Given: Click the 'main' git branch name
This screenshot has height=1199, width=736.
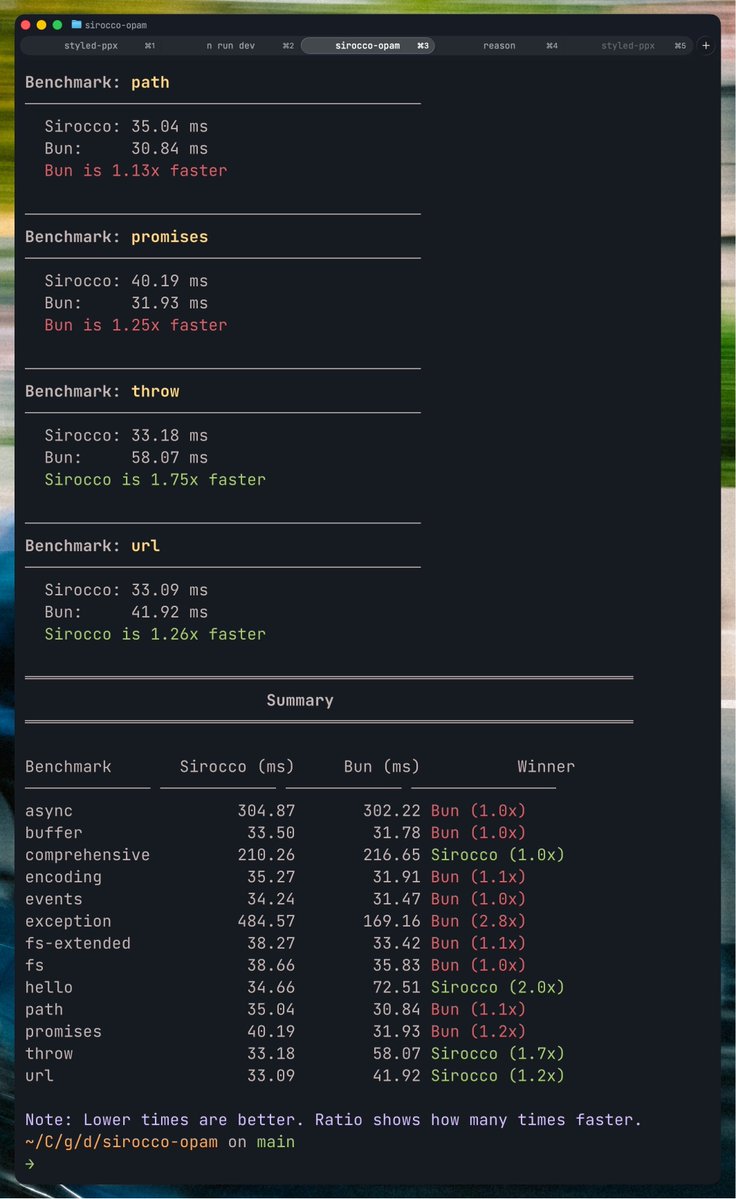Looking at the screenshot, I should coord(275,1142).
